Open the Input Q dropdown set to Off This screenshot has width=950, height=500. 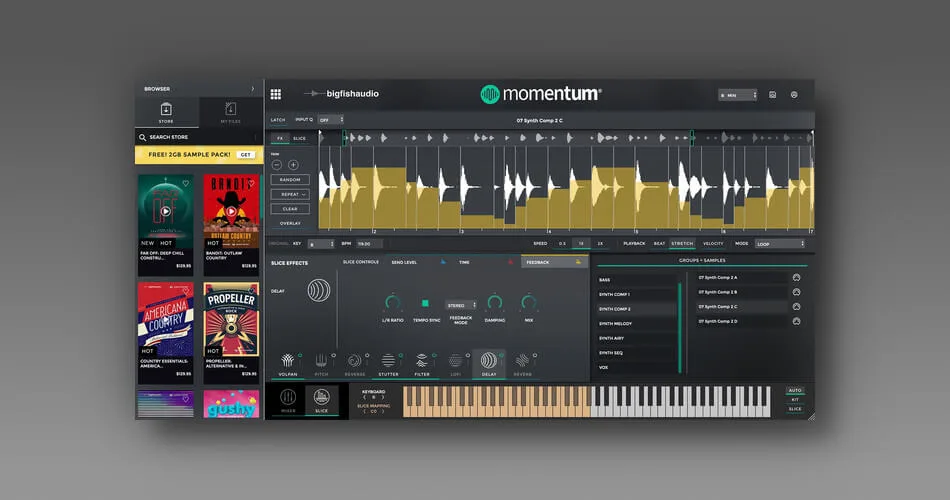[x=331, y=120]
